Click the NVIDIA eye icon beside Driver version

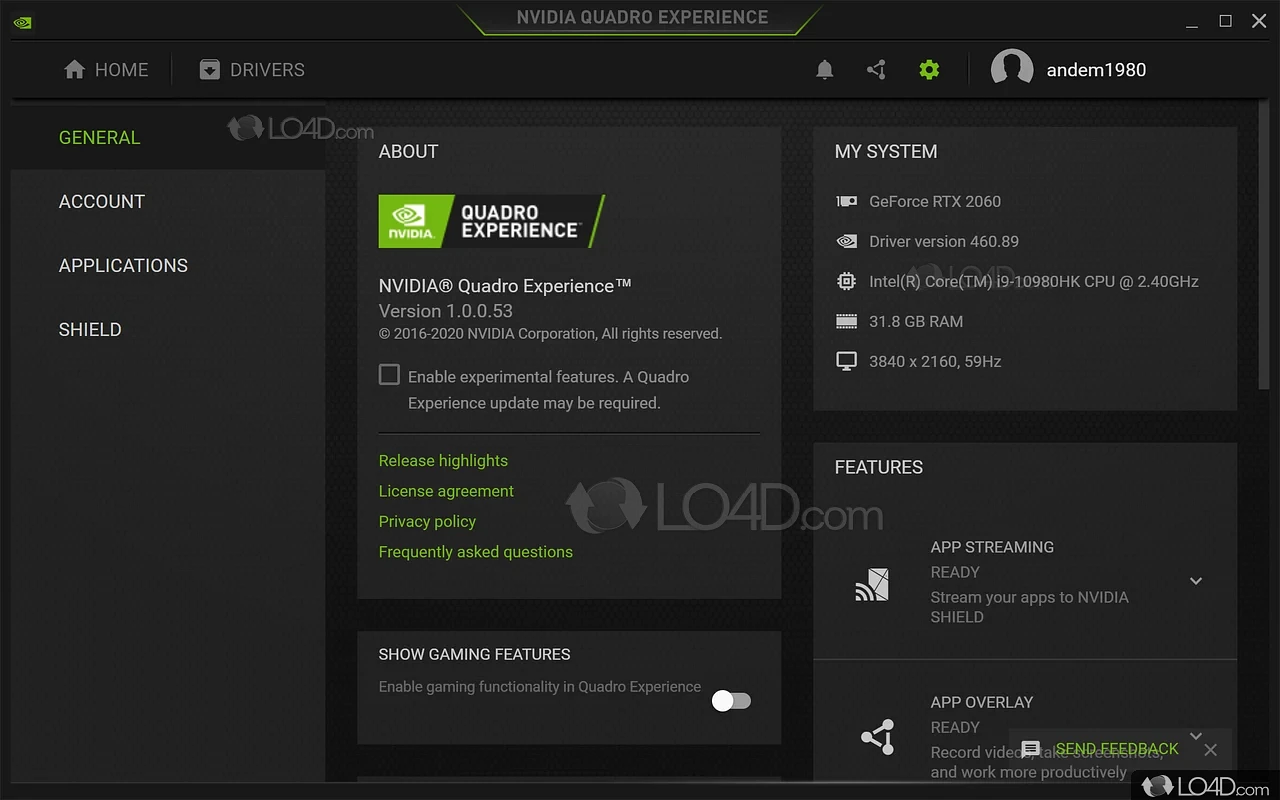[x=846, y=241]
